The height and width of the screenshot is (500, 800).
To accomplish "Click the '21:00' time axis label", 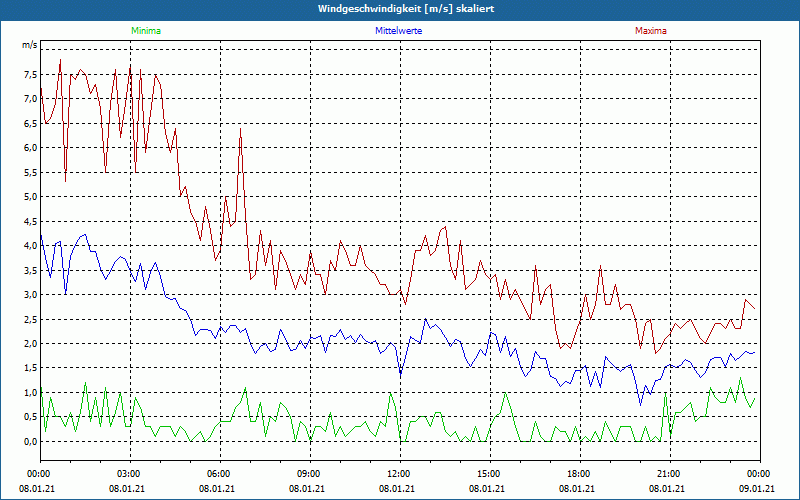I will click(x=670, y=474).
